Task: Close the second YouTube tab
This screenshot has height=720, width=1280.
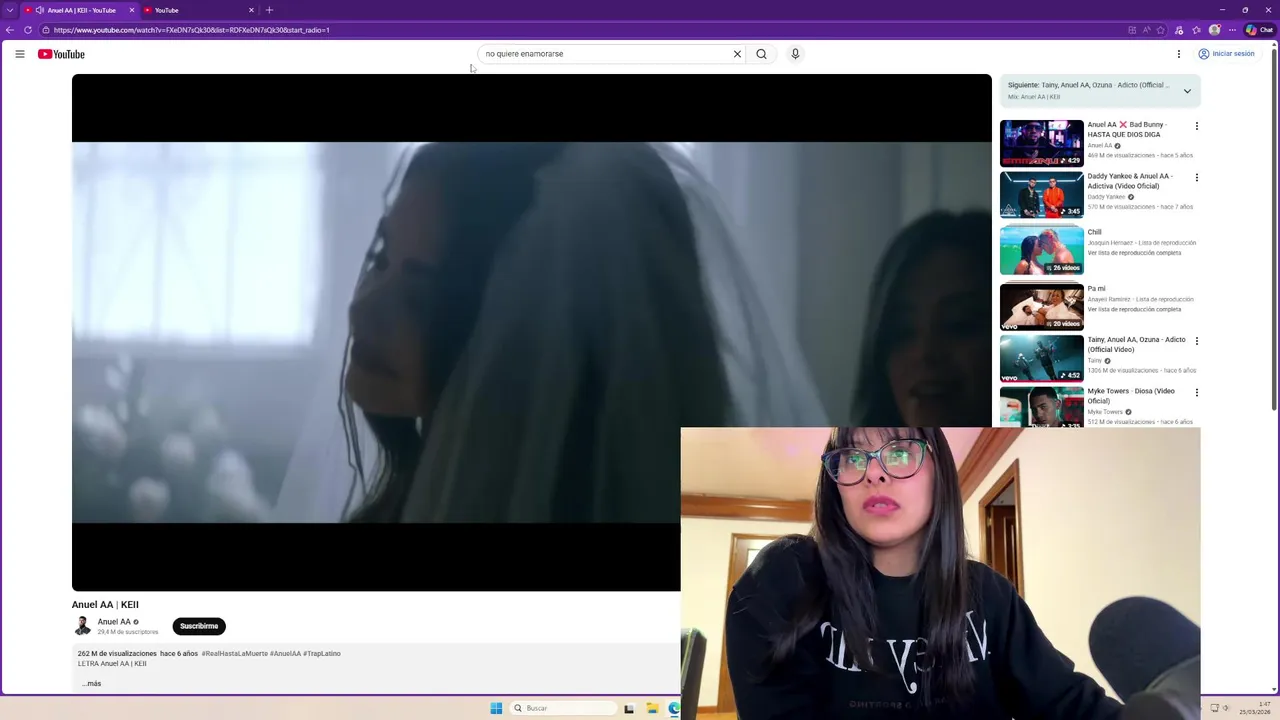Action: pyautogui.click(x=251, y=10)
